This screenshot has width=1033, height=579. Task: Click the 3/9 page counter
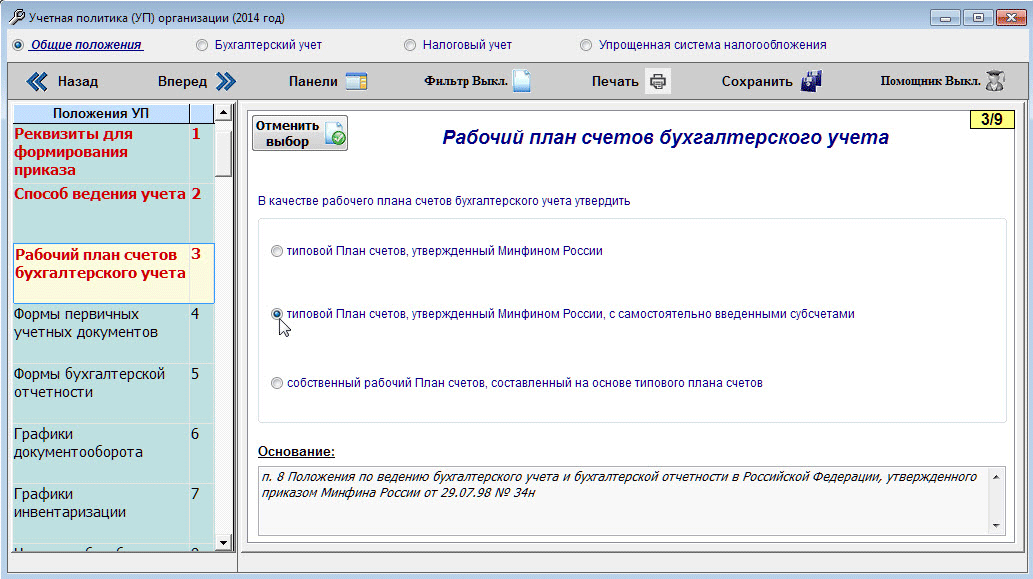pos(991,120)
